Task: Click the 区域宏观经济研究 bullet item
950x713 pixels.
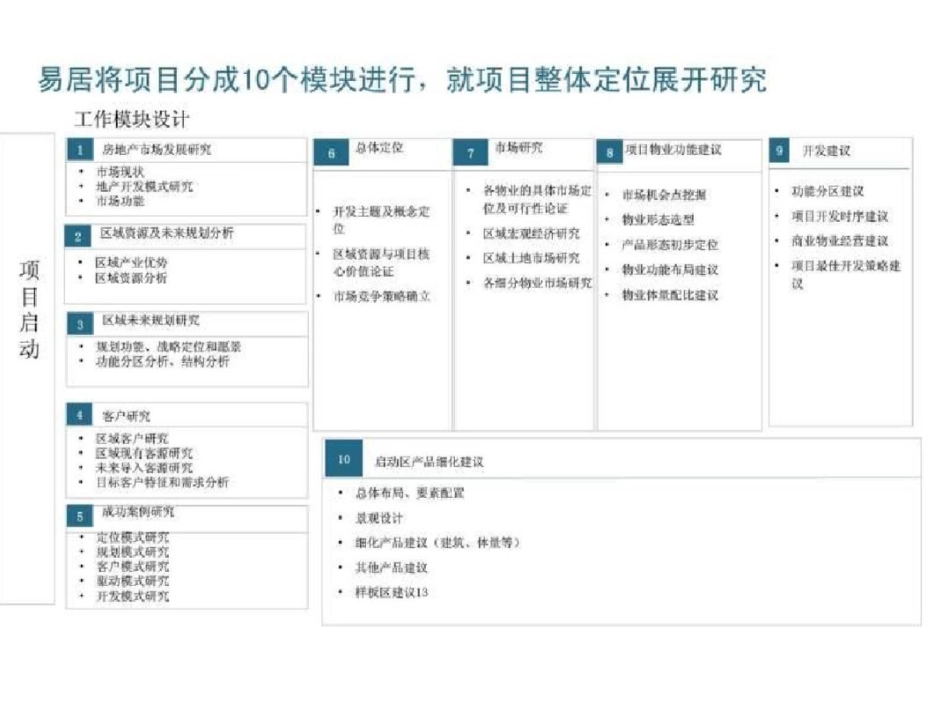Action: 530,233
